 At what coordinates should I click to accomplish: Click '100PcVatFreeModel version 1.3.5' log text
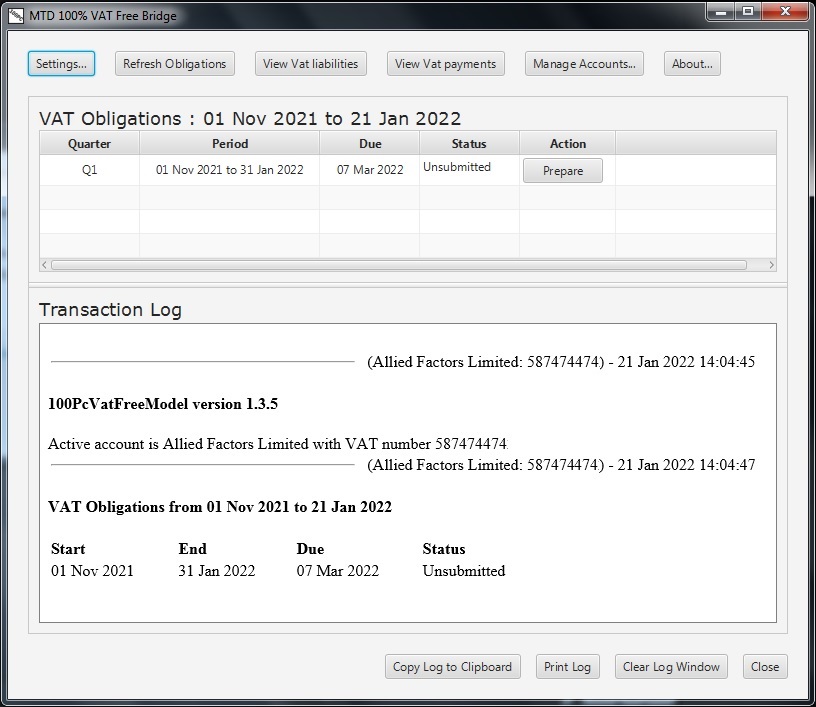[x=163, y=404]
